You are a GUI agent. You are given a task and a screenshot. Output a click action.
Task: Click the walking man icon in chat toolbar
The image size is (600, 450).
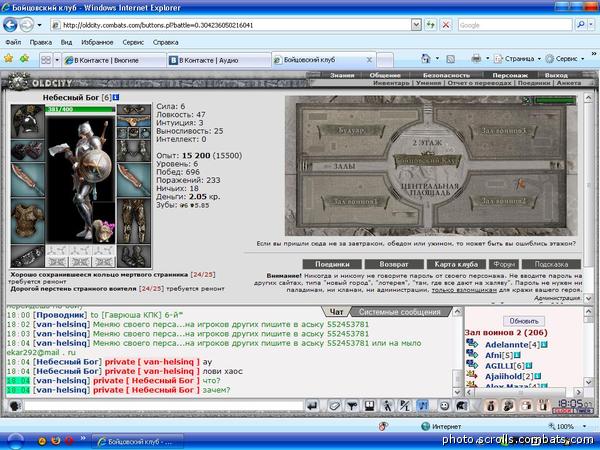tap(387, 406)
